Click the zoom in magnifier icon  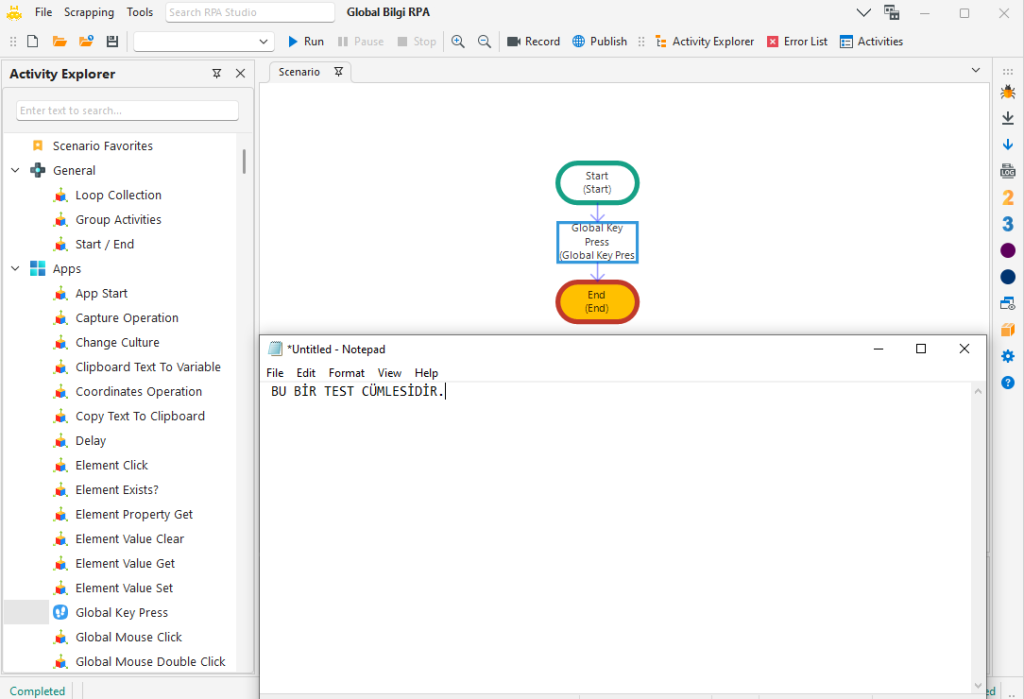[458, 42]
